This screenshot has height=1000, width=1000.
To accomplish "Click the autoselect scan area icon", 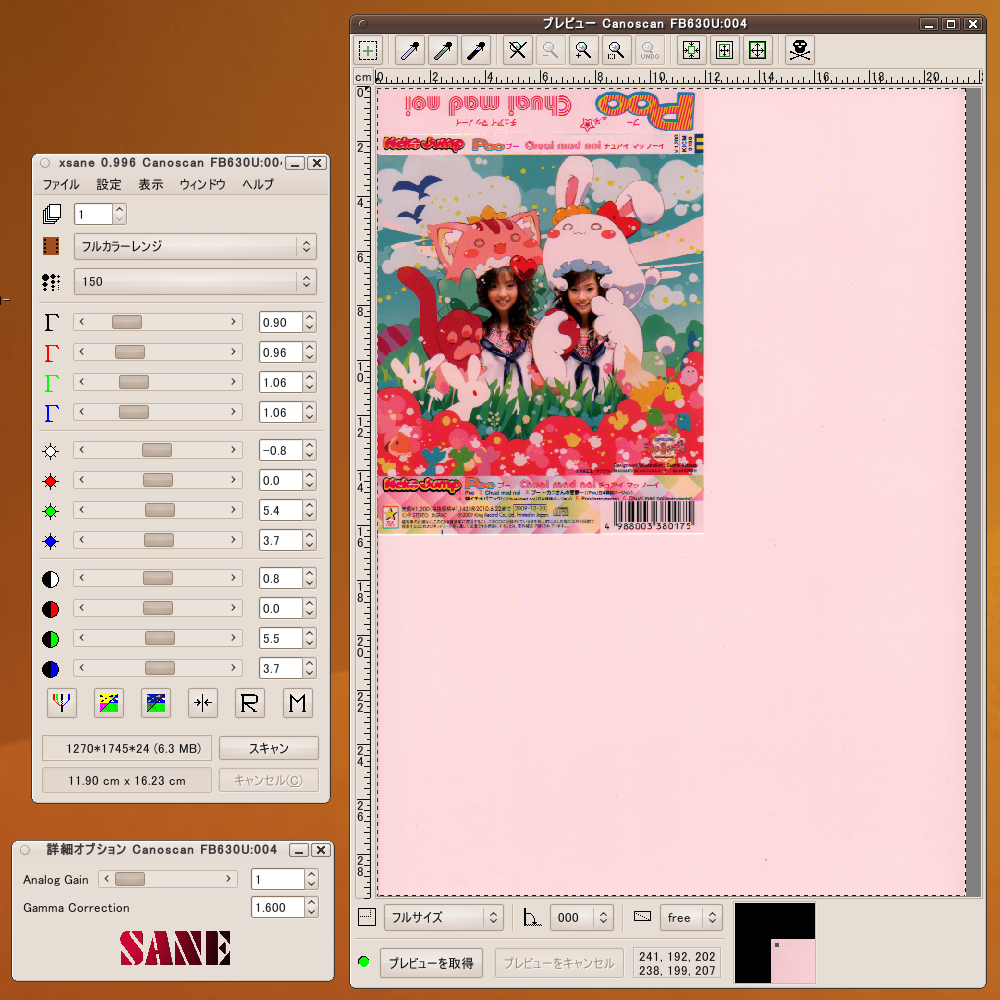I will coord(691,50).
